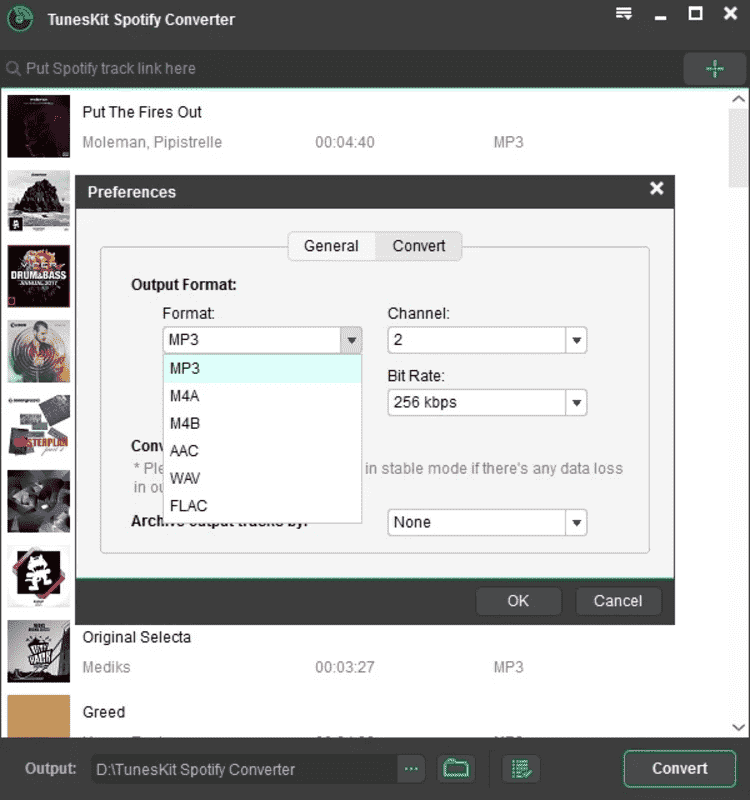Viewport: 750px width, 800px height.
Task: Open the converted history list icon
Action: [x=521, y=768]
